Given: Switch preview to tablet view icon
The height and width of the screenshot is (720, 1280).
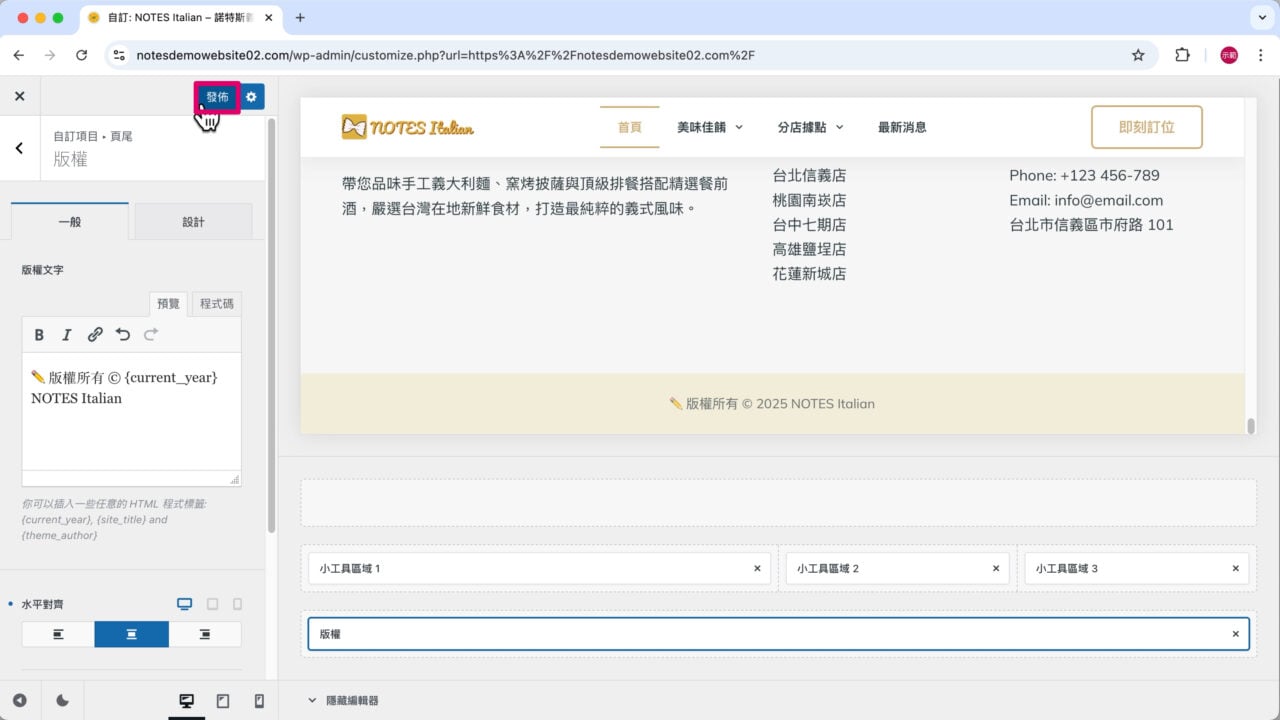Looking at the screenshot, I should 222,700.
